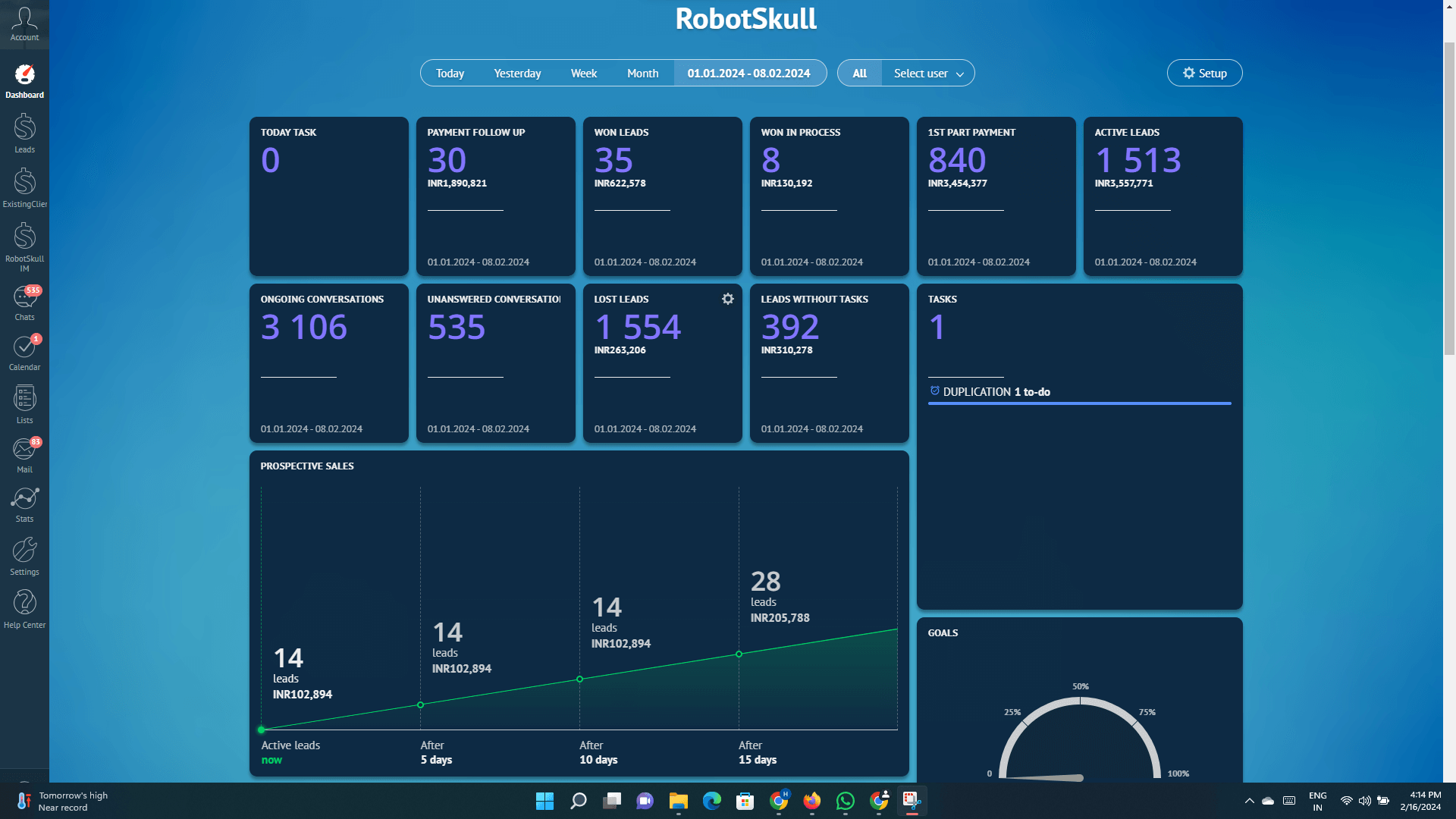Click the 28 leads value

point(766,581)
